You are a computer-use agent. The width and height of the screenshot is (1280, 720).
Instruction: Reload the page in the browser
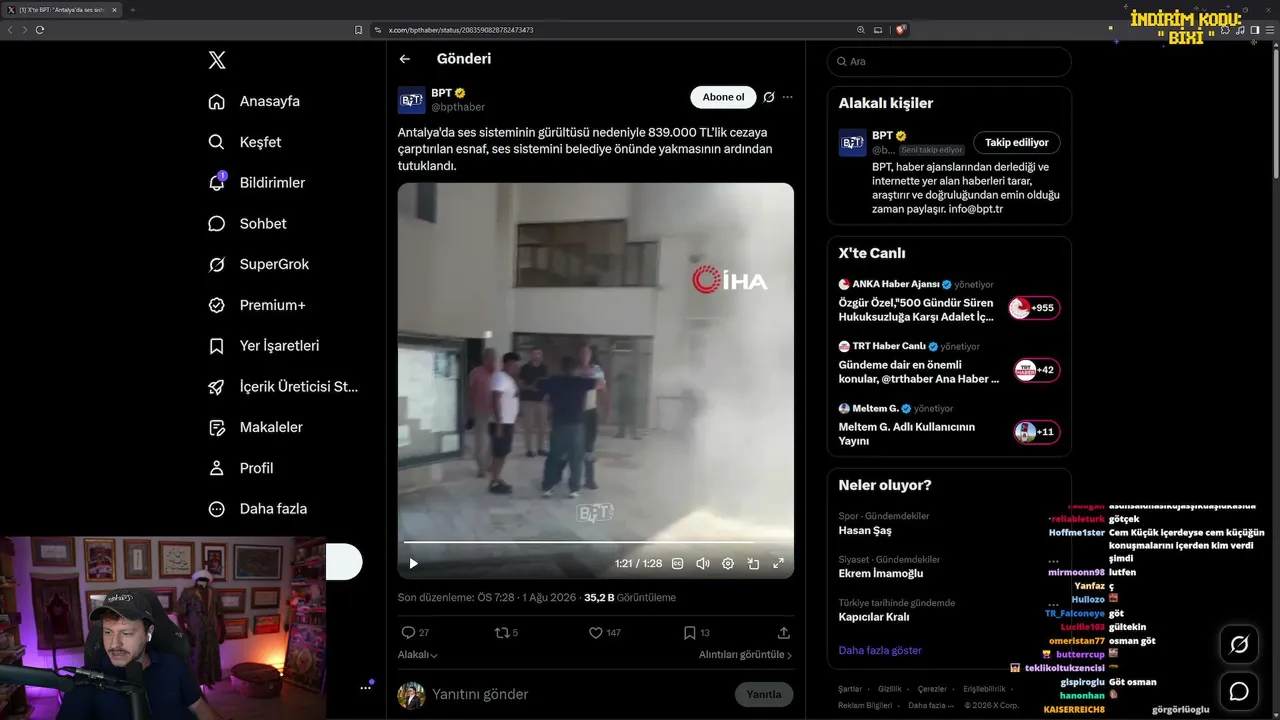(40, 30)
